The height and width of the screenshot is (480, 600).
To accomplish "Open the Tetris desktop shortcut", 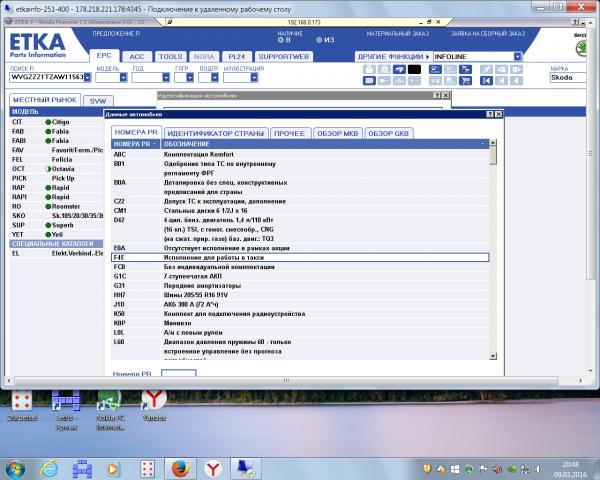I will (x=66, y=410).
